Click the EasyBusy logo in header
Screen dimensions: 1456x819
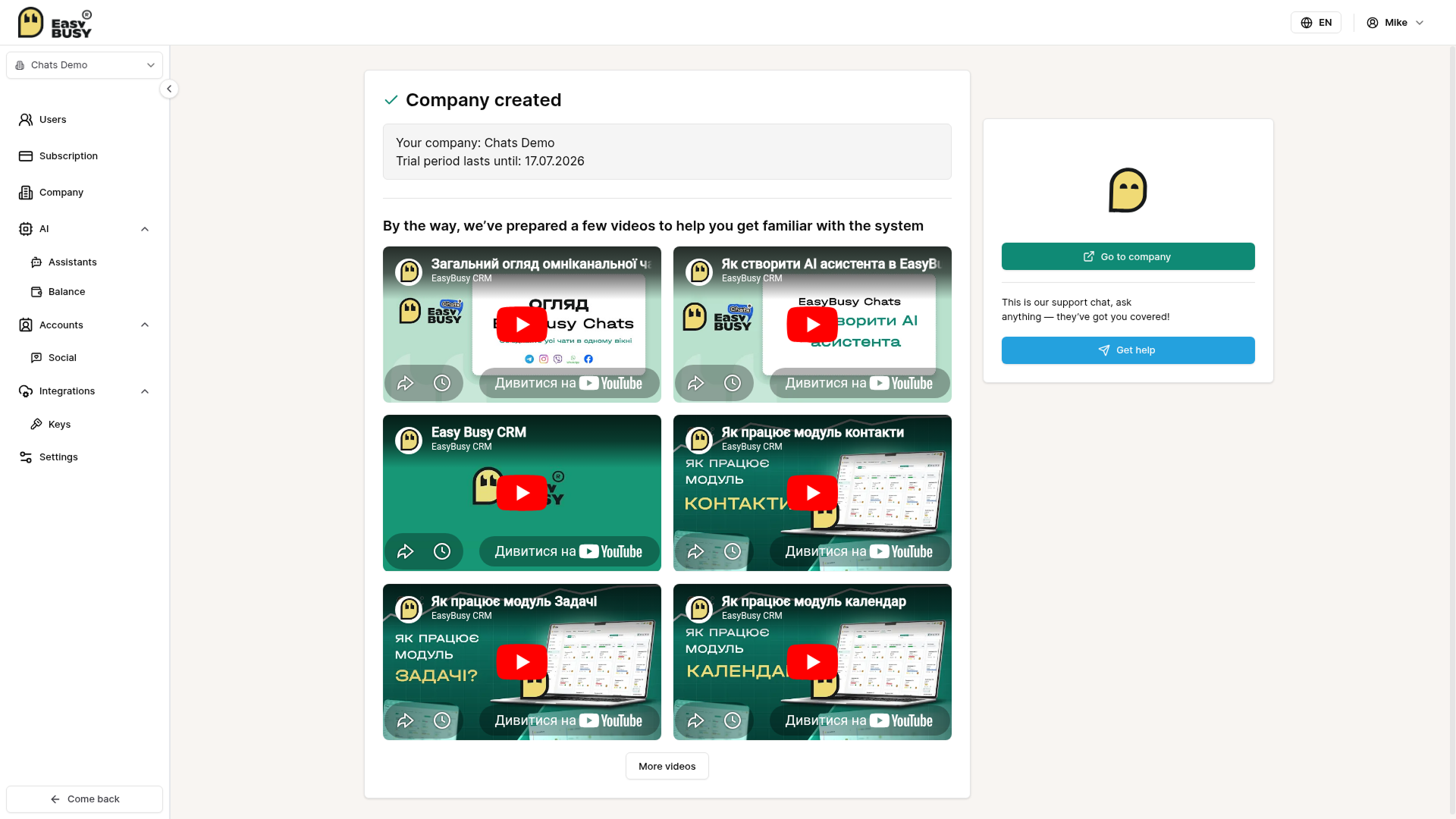coord(55,23)
